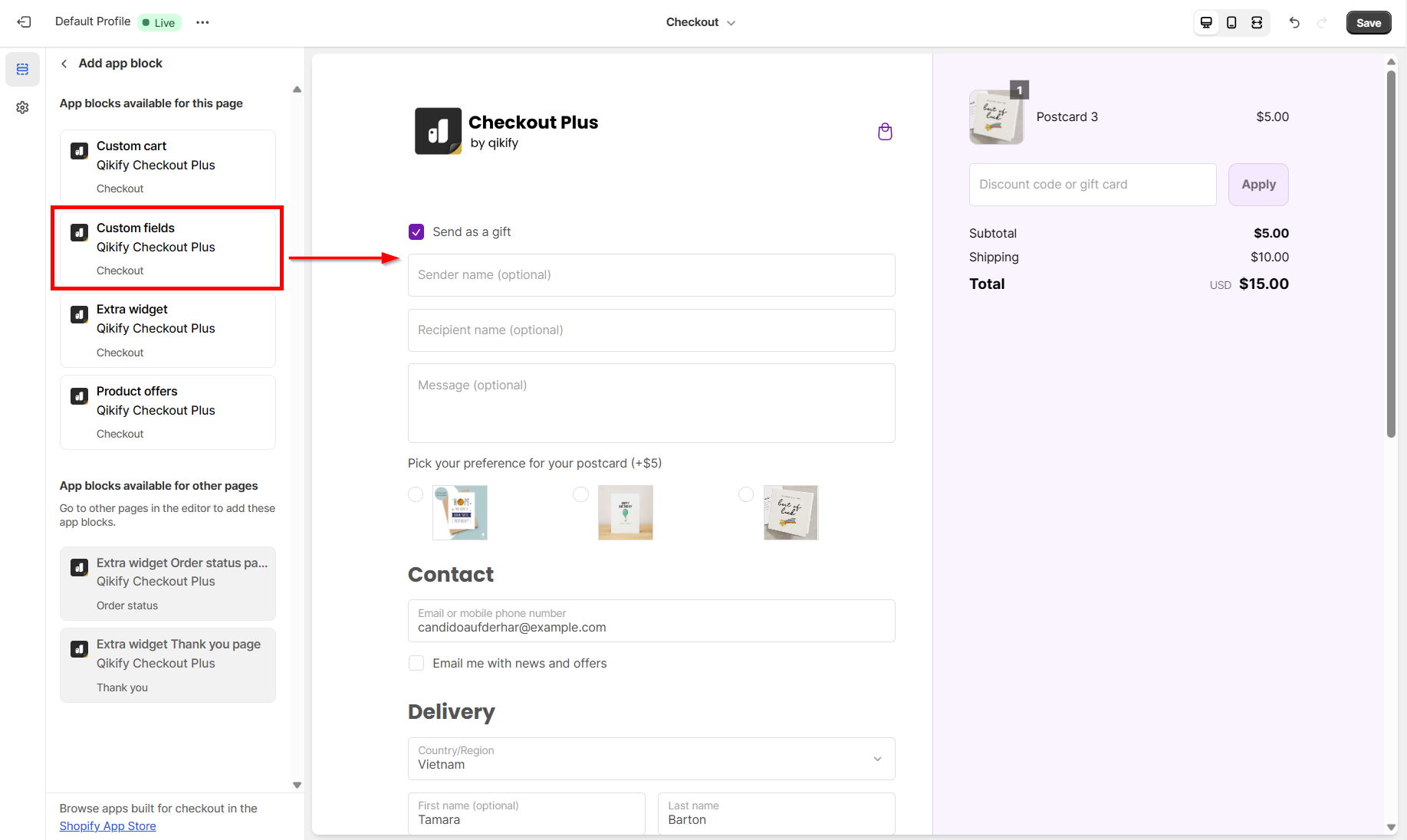Click the third postcard preference image
This screenshot has width=1407, height=840.
click(x=791, y=513)
